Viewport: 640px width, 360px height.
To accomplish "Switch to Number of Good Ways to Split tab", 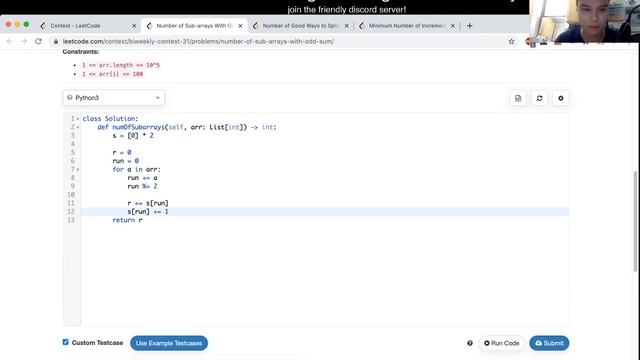I will point(300,26).
